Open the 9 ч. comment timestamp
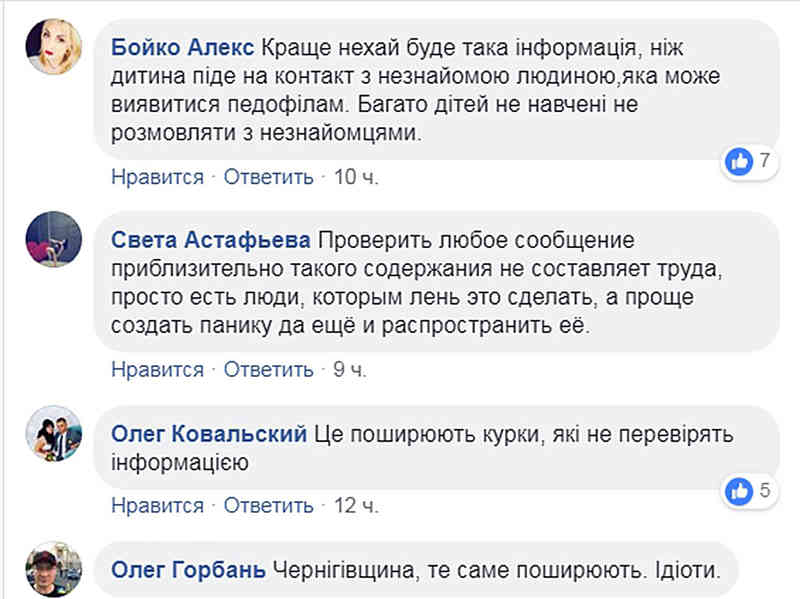The height and width of the screenshot is (599, 800). pyautogui.click(x=350, y=370)
